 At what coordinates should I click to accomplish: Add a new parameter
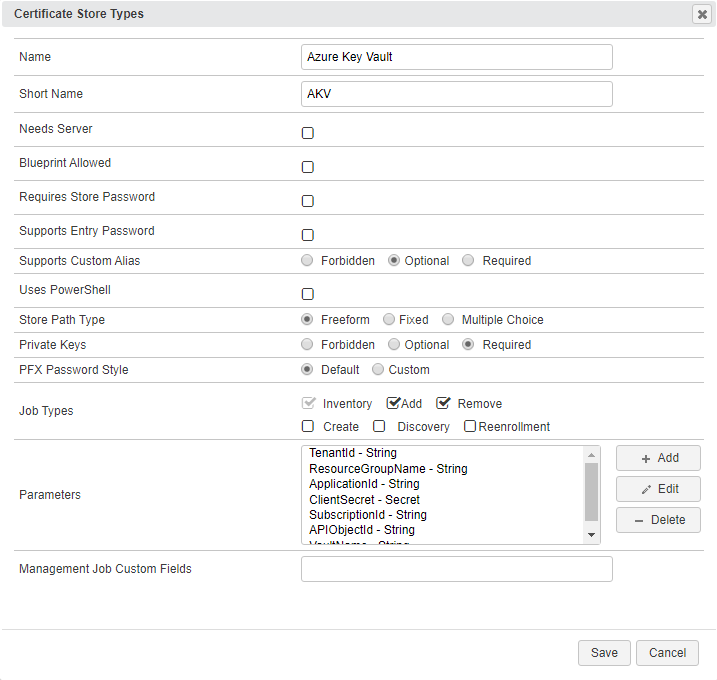coord(658,458)
